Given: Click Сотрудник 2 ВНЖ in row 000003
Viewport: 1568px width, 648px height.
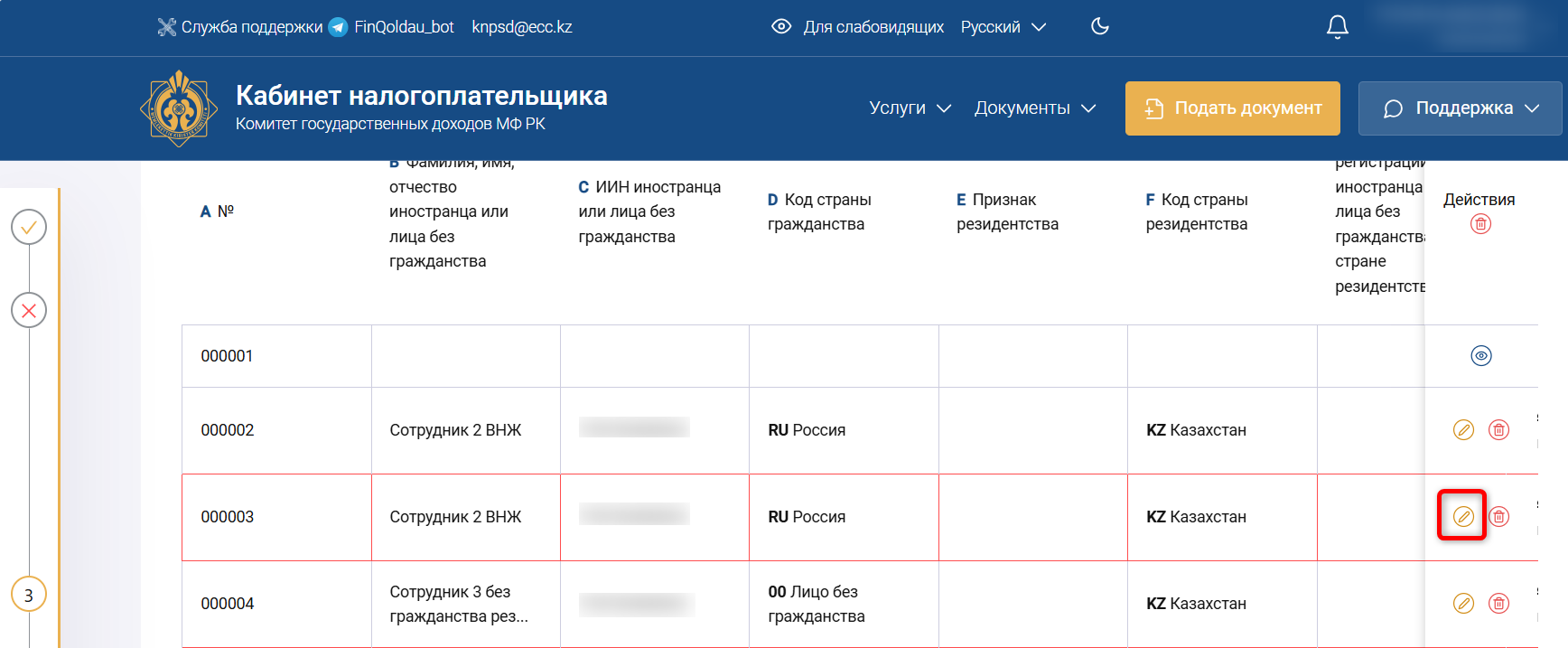Looking at the screenshot, I should pyautogui.click(x=455, y=517).
